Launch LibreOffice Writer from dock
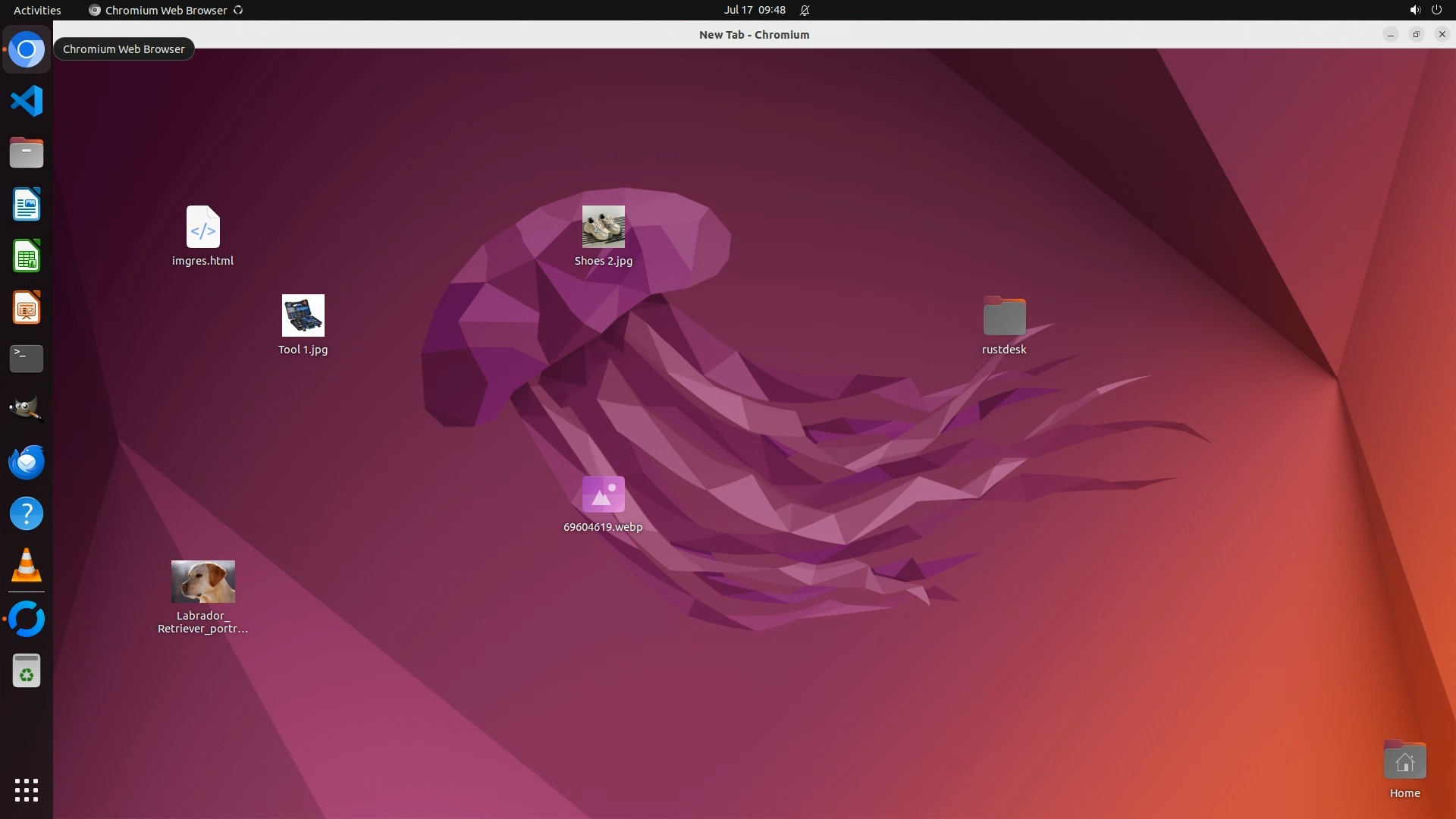This screenshot has width=1456, height=819. pyautogui.click(x=27, y=205)
